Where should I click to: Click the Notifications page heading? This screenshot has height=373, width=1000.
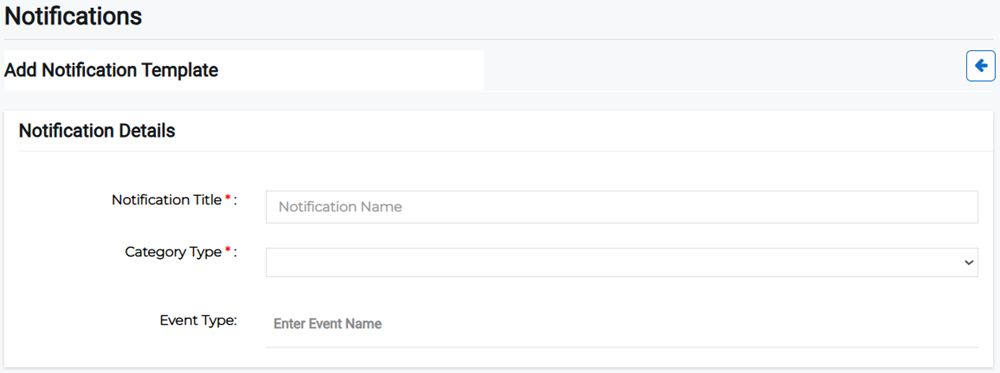coord(73,17)
